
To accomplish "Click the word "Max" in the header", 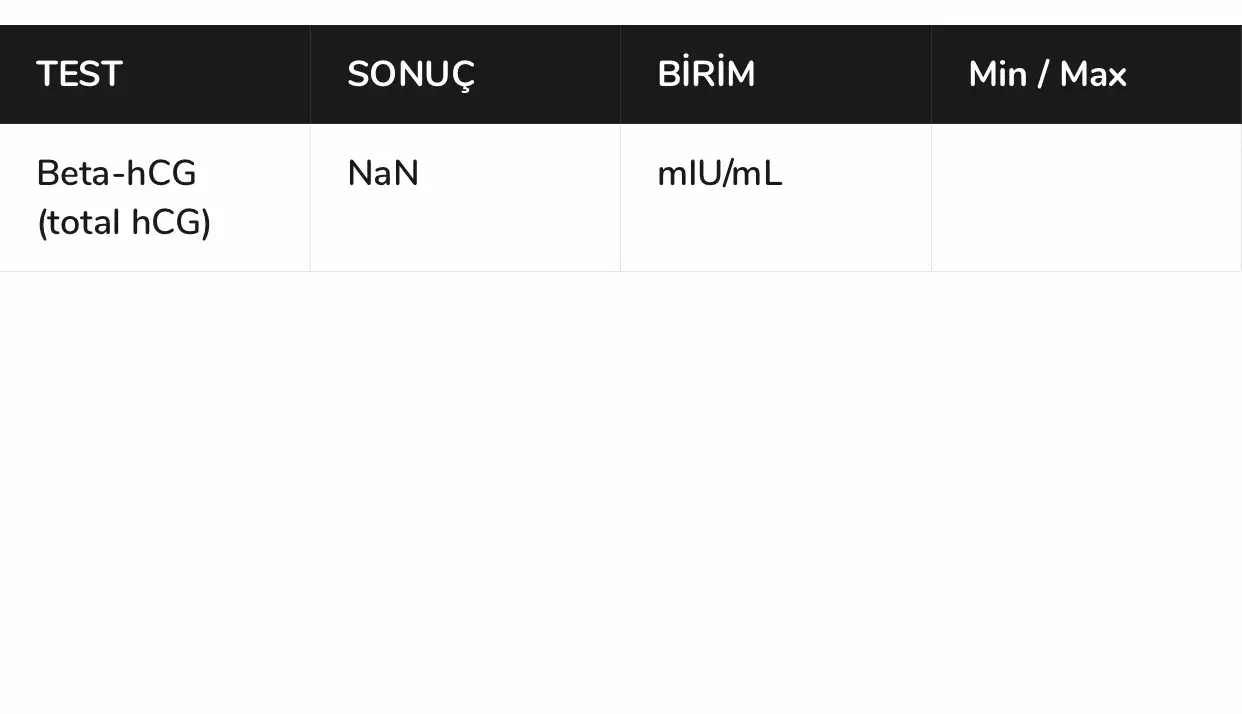I will 1093,75.
